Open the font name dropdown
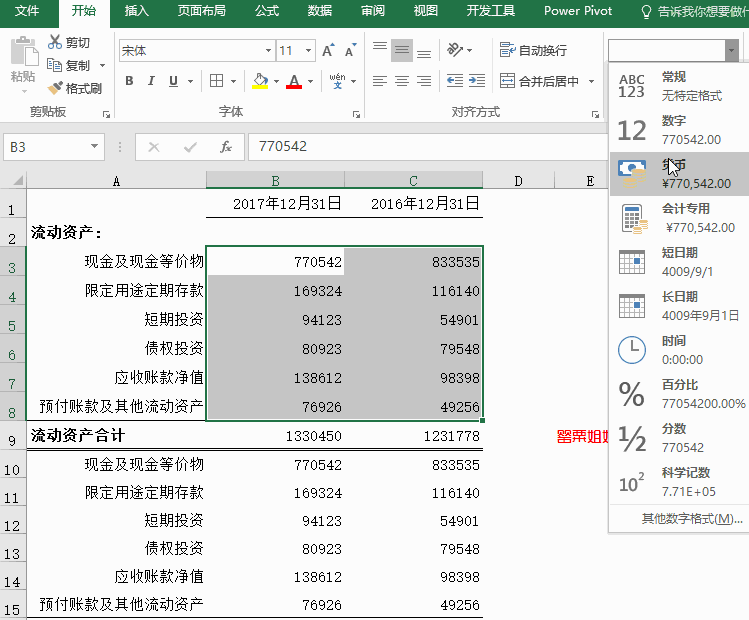 (268, 50)
